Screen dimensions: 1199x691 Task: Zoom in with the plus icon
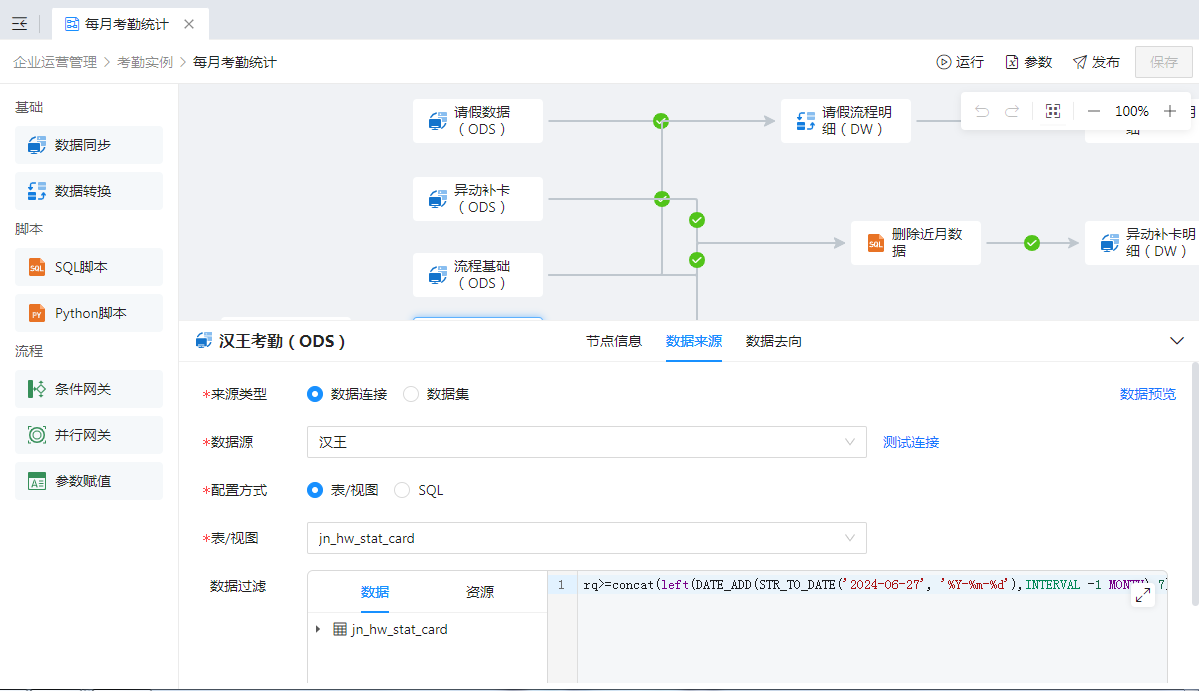pos(1170,112)
